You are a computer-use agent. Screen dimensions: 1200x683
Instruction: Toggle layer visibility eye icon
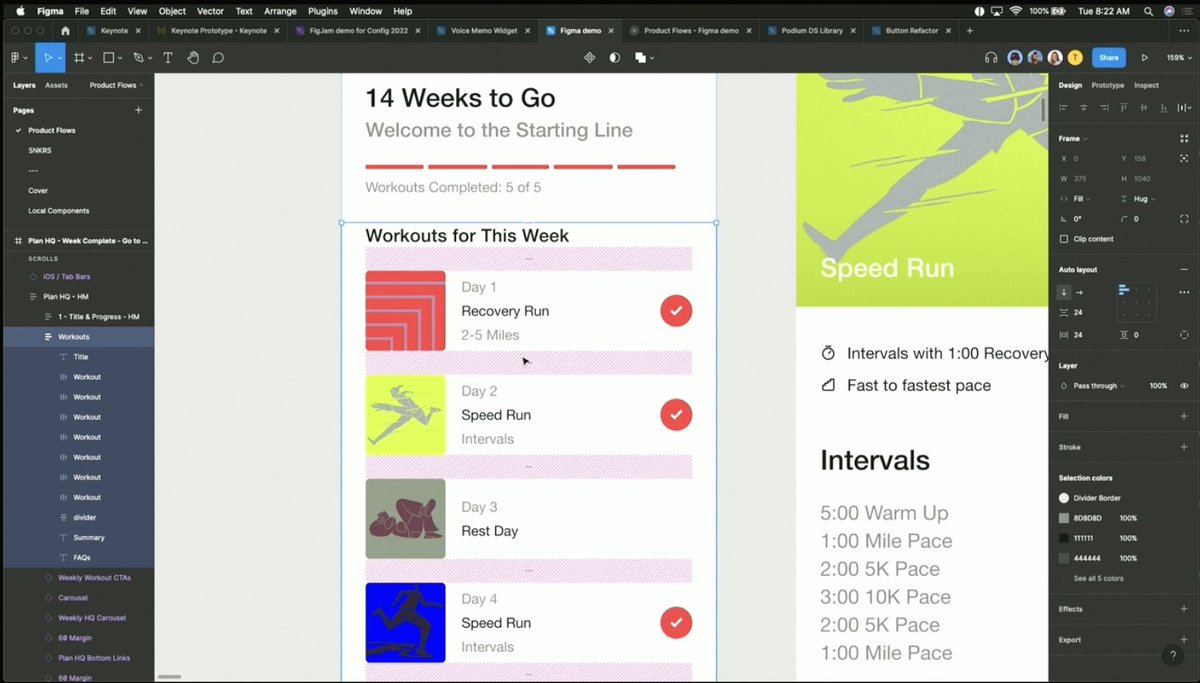tap(1184, 385)
